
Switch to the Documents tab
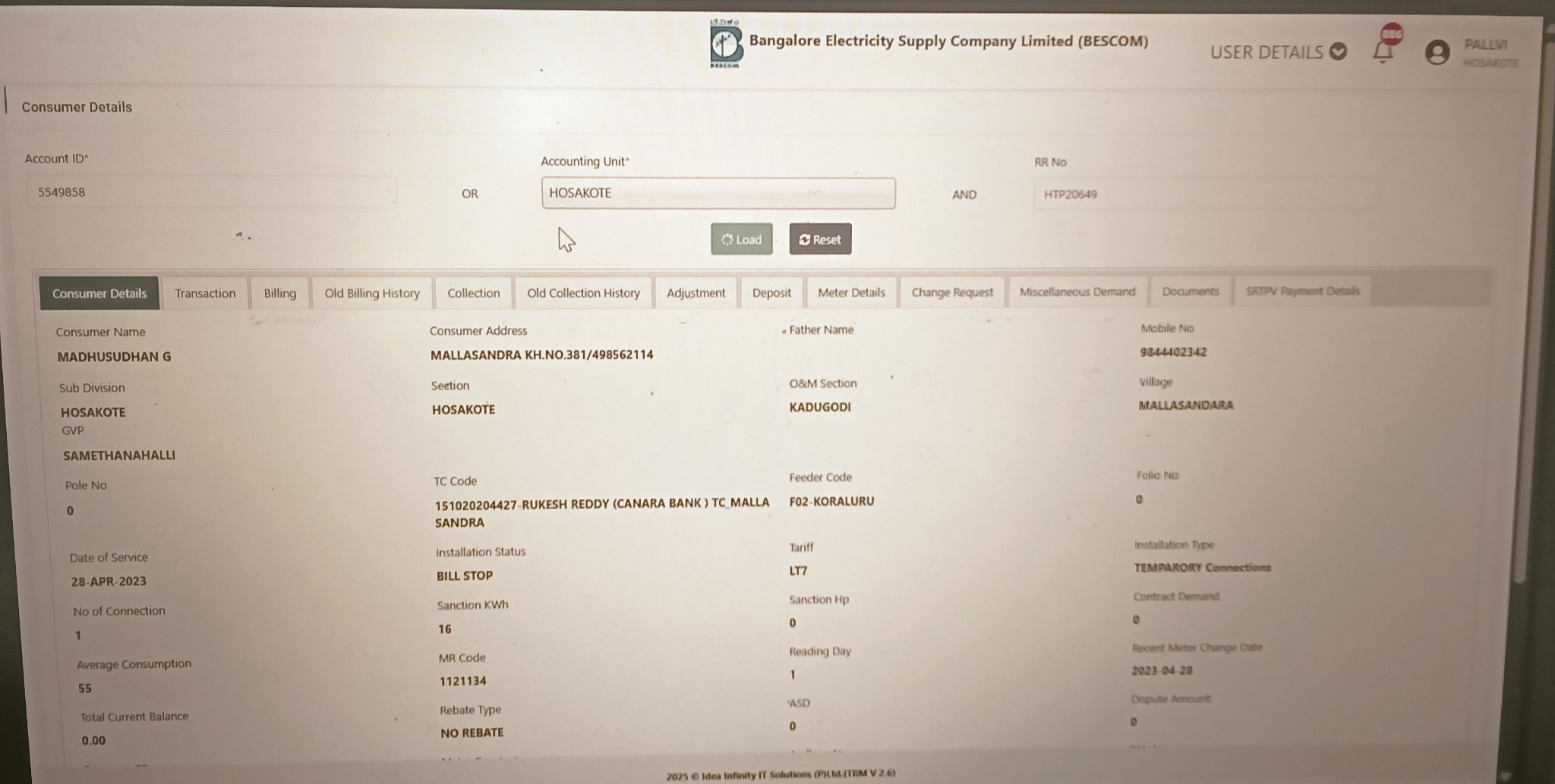(1191, 291)
